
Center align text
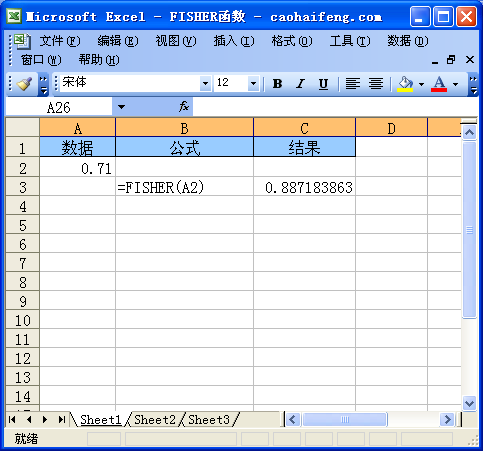[376, 83]
